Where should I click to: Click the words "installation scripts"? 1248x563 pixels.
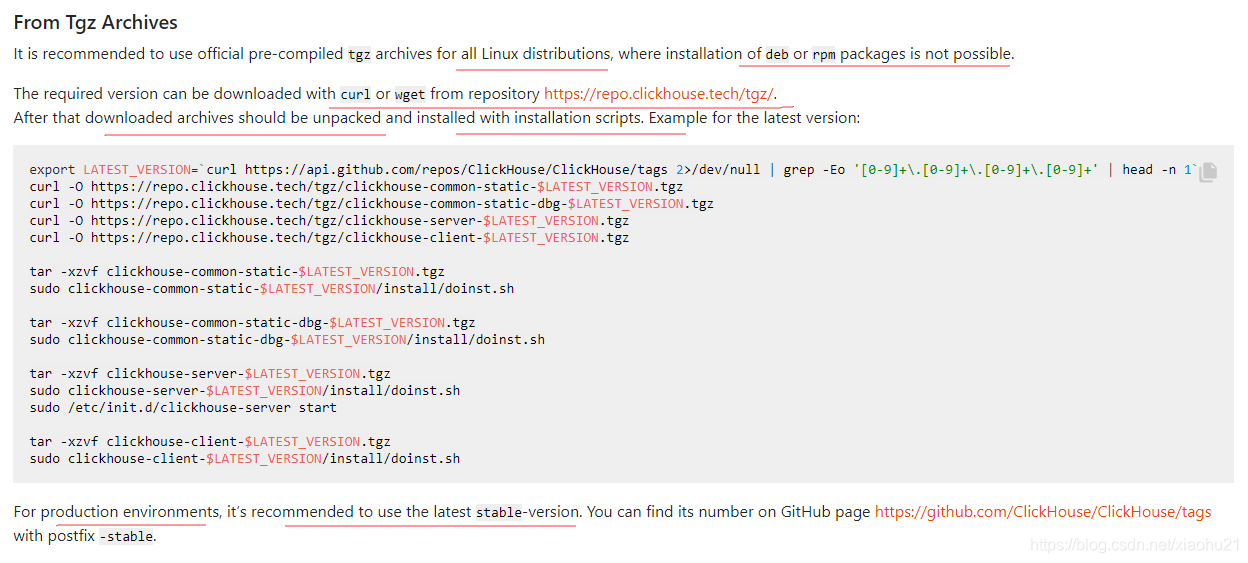pyautogui.click(x=579, y=118)
